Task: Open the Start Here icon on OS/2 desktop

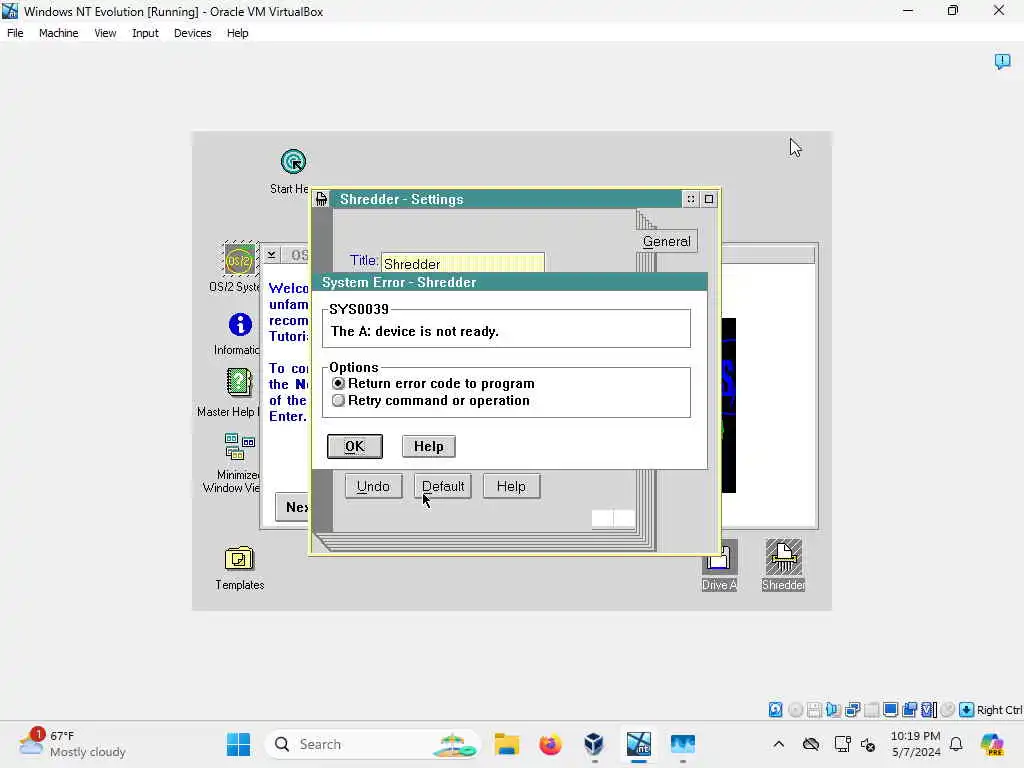Action: click(x=293, y=162)
